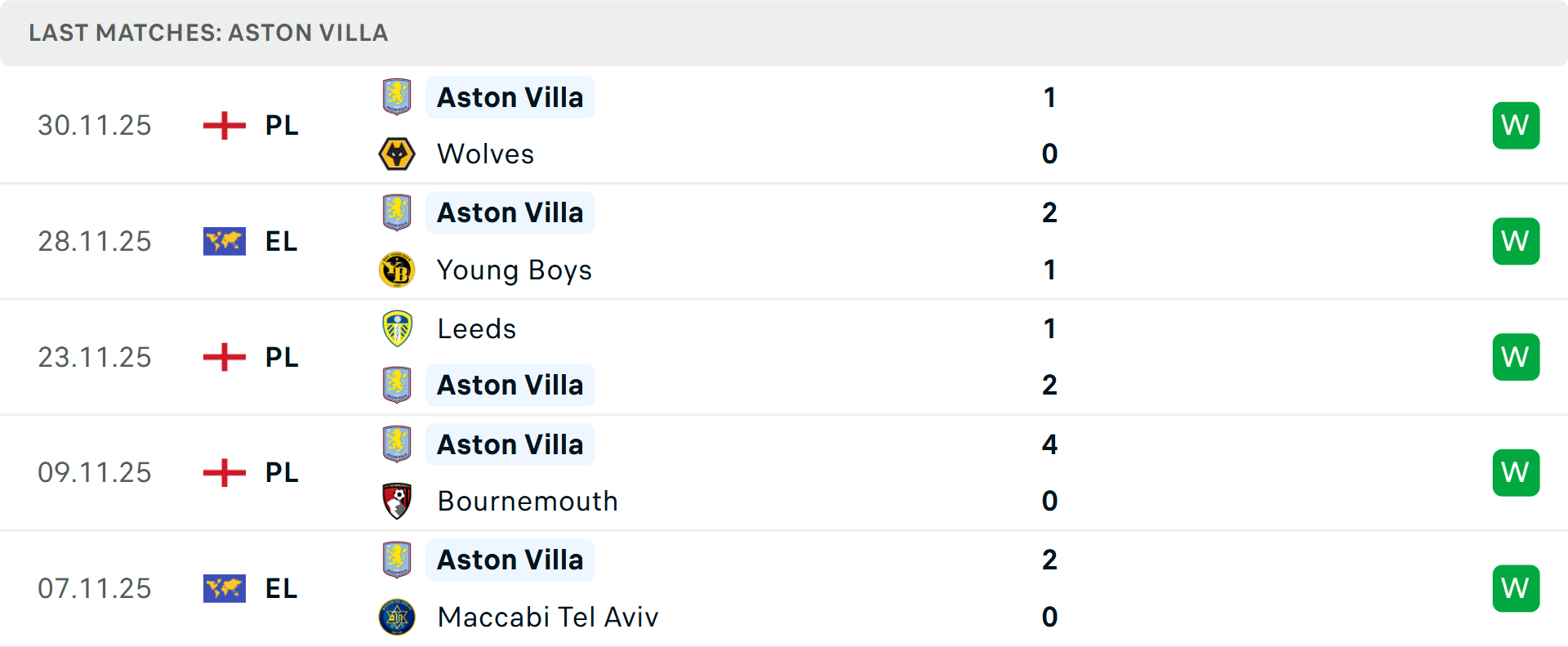Screen dimensions: 1568x647
Task: Click the England flag on the Leeds match row
Action: pos(223,357)
